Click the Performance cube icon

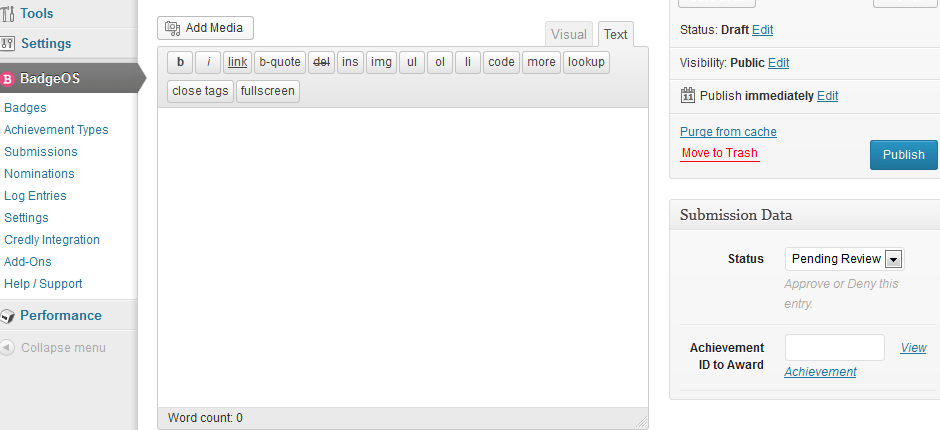click(x=7, y=315)
